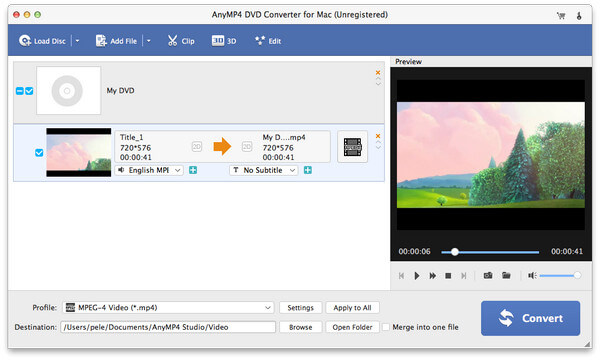Click the output format film icon
Screen dimensions: 600x360
352,147
